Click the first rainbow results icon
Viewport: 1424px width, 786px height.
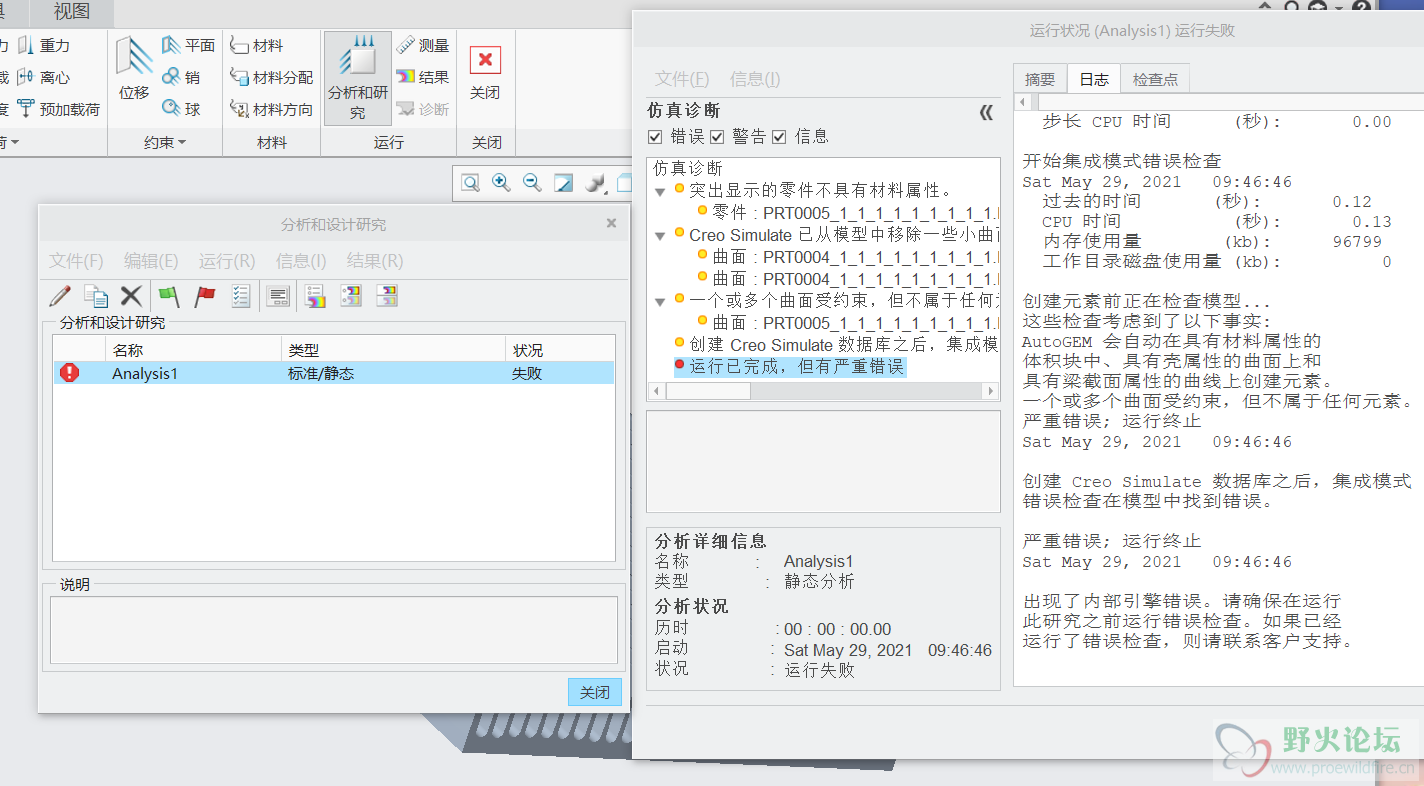pos(316,296)
